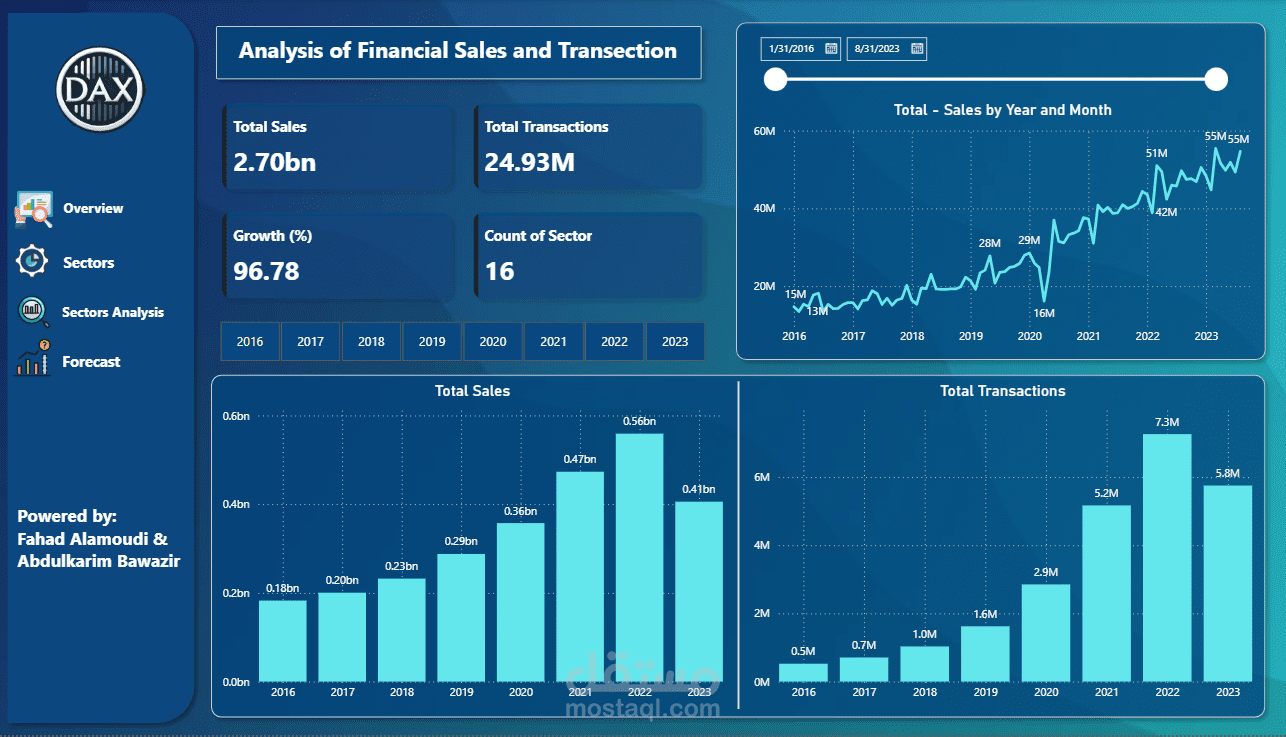Select the Total Transactions KPI card
Image resolution: width=1286 pixels, height=737 pixels.
coord(588,146)
